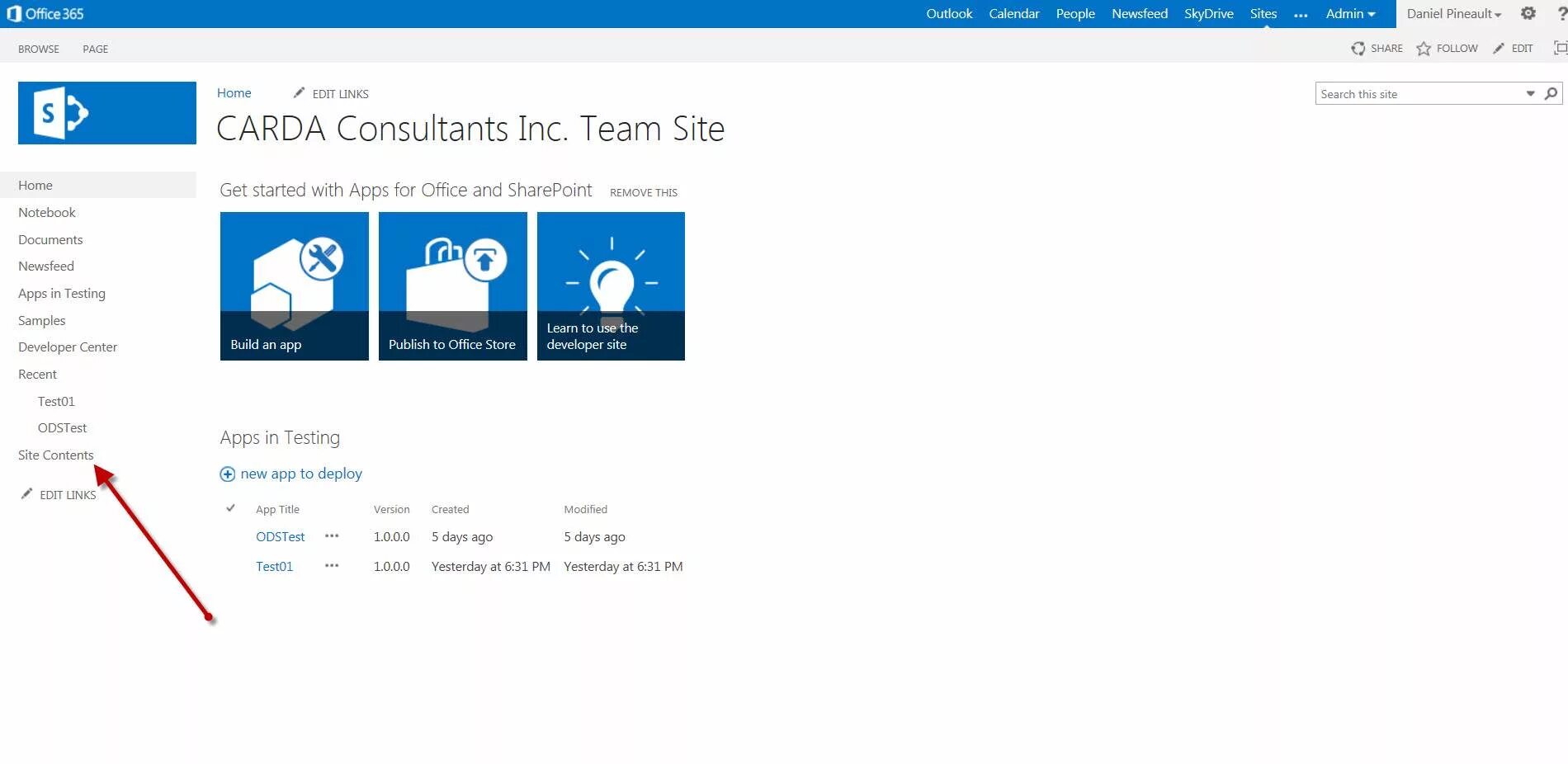This screenshot has height=764, width=1568.
Task: Open ODSTest under Recent in sidebar
Action: click(62, 427)
